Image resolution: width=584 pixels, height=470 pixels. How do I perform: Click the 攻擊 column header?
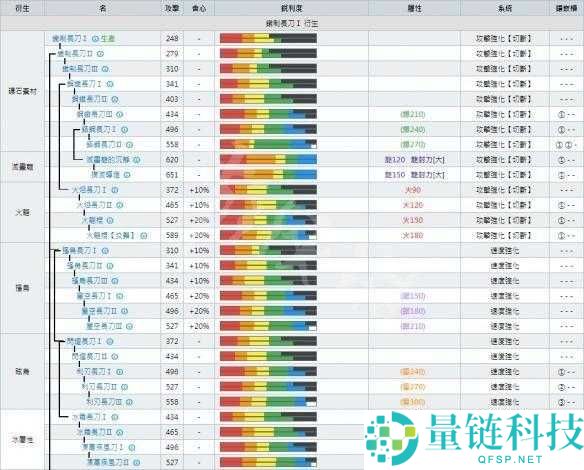pos(172,8)
